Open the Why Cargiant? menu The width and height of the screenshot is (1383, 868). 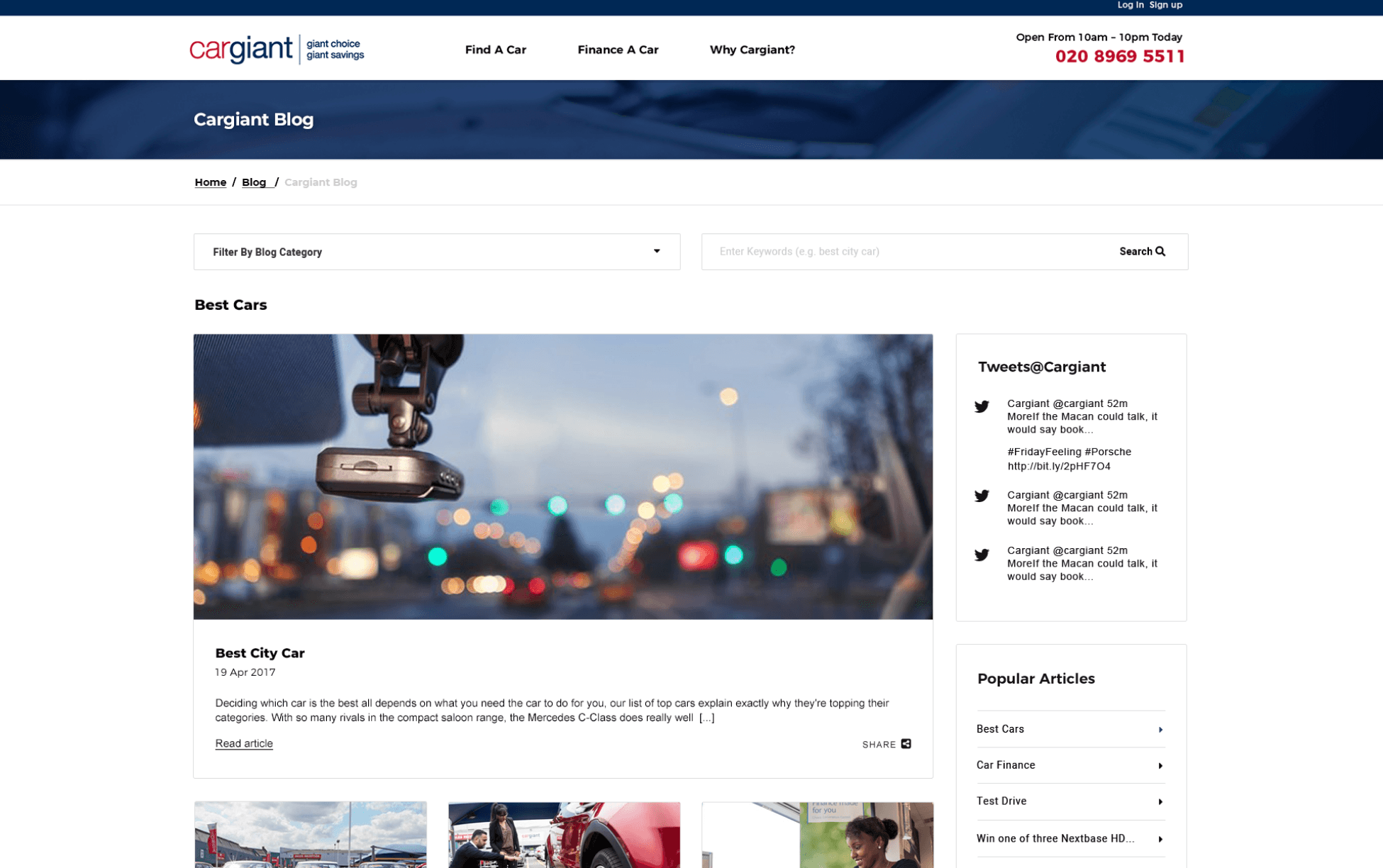point(752,50)
